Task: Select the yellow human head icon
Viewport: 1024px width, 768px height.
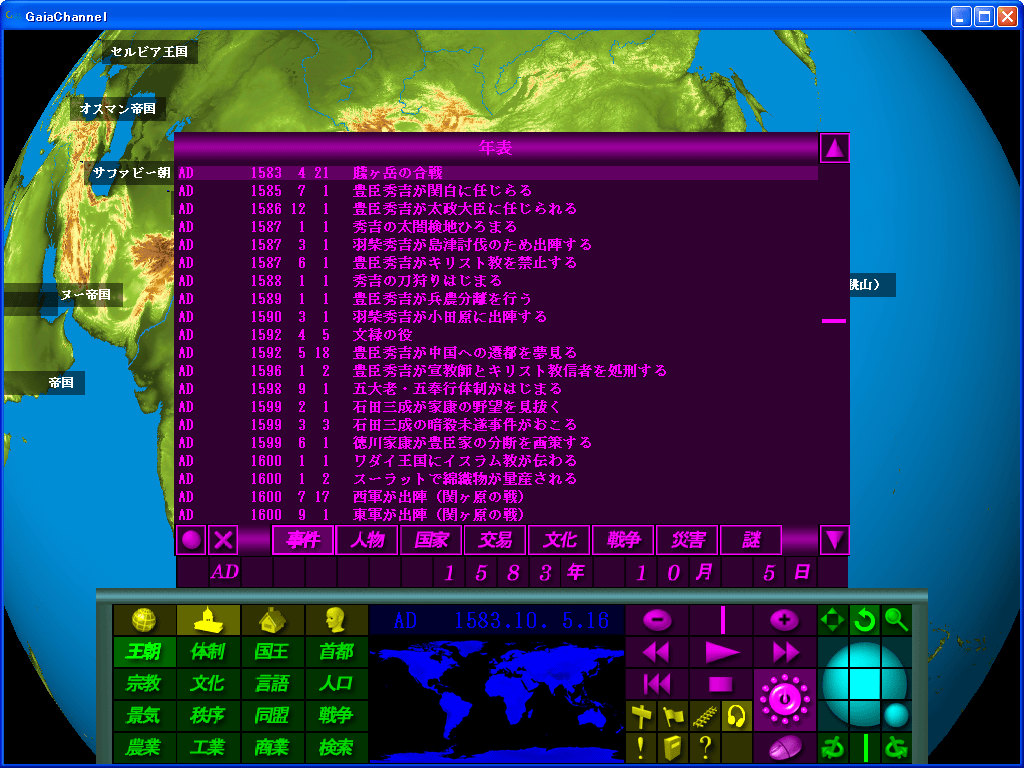Action: (x=336, y=620)
